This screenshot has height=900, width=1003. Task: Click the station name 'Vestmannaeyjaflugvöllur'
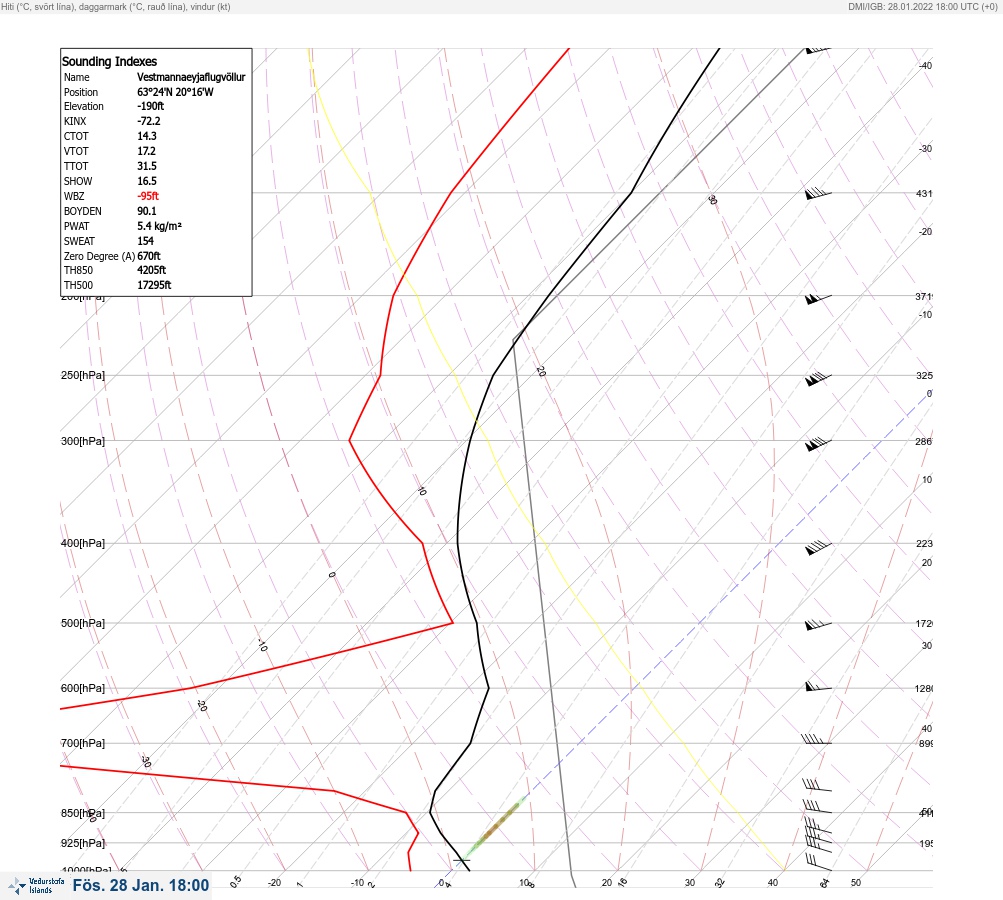point(191,77)
